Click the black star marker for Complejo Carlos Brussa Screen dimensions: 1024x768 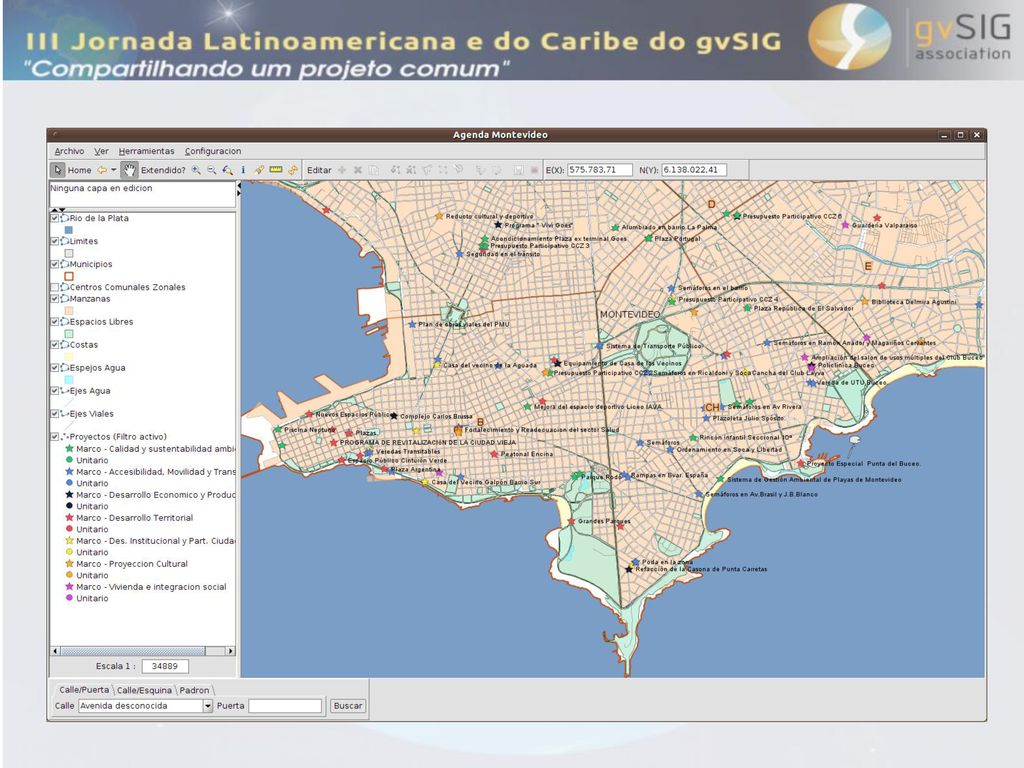coord(394,416)
